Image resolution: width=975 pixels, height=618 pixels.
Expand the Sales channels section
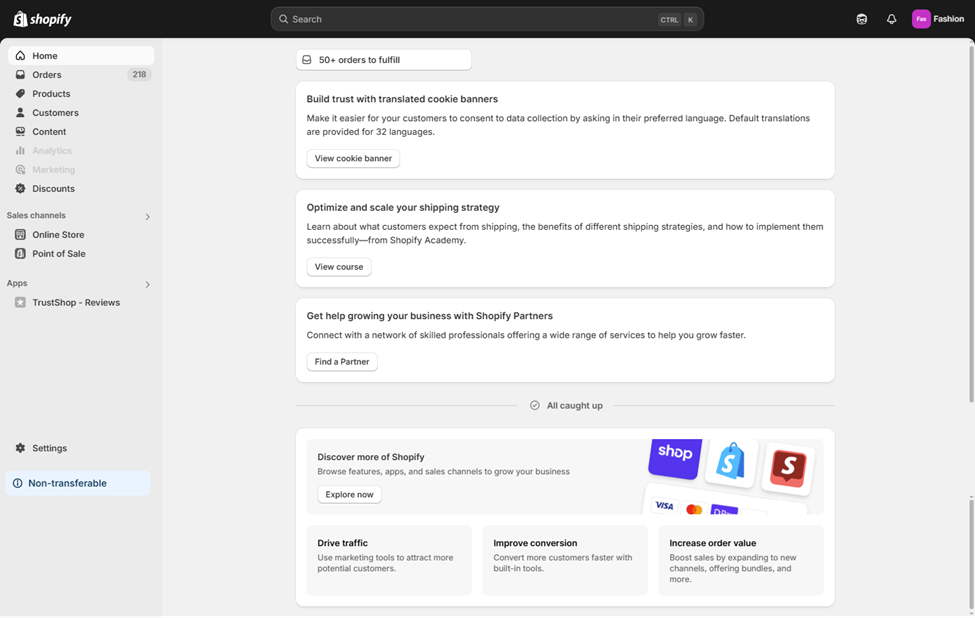tap(147, 216)
